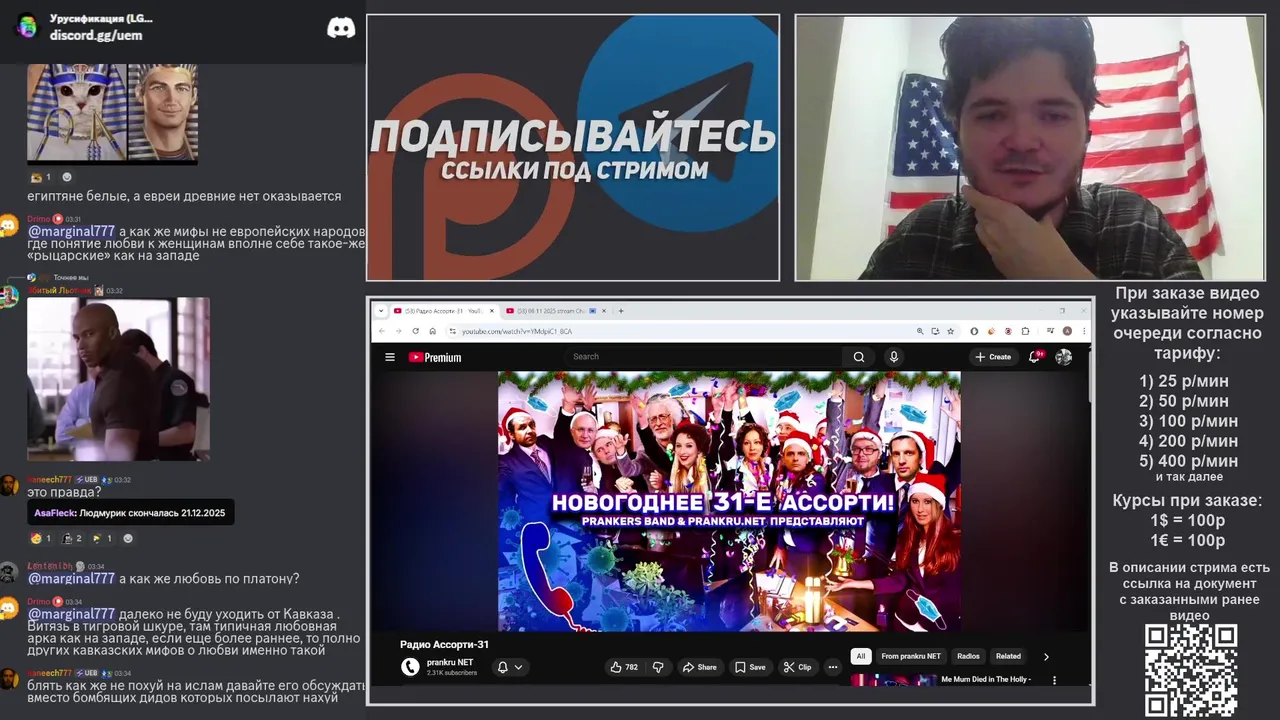Screen dimensions: 1280x720
Task: Like the video with 782 likes
Action: tap(625, 667)
